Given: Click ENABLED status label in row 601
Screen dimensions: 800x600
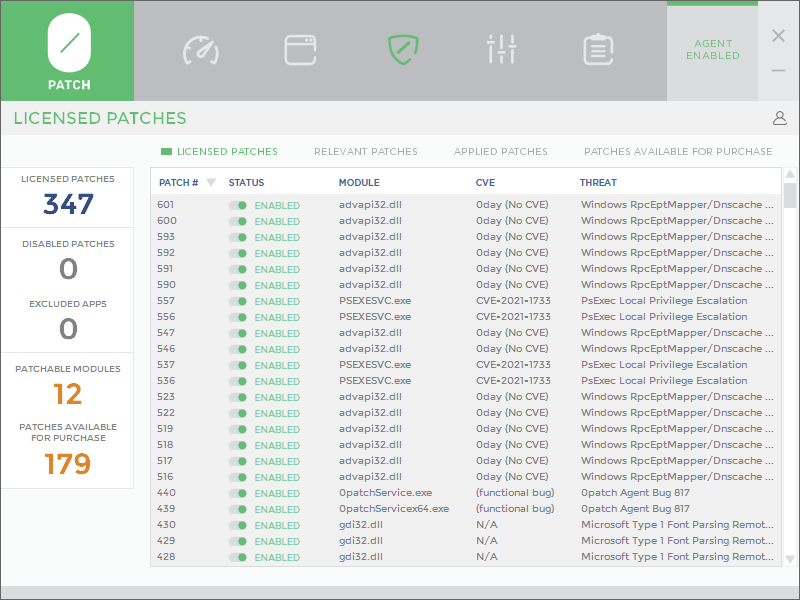Looking at the screenshot, I should click(277, 205).
